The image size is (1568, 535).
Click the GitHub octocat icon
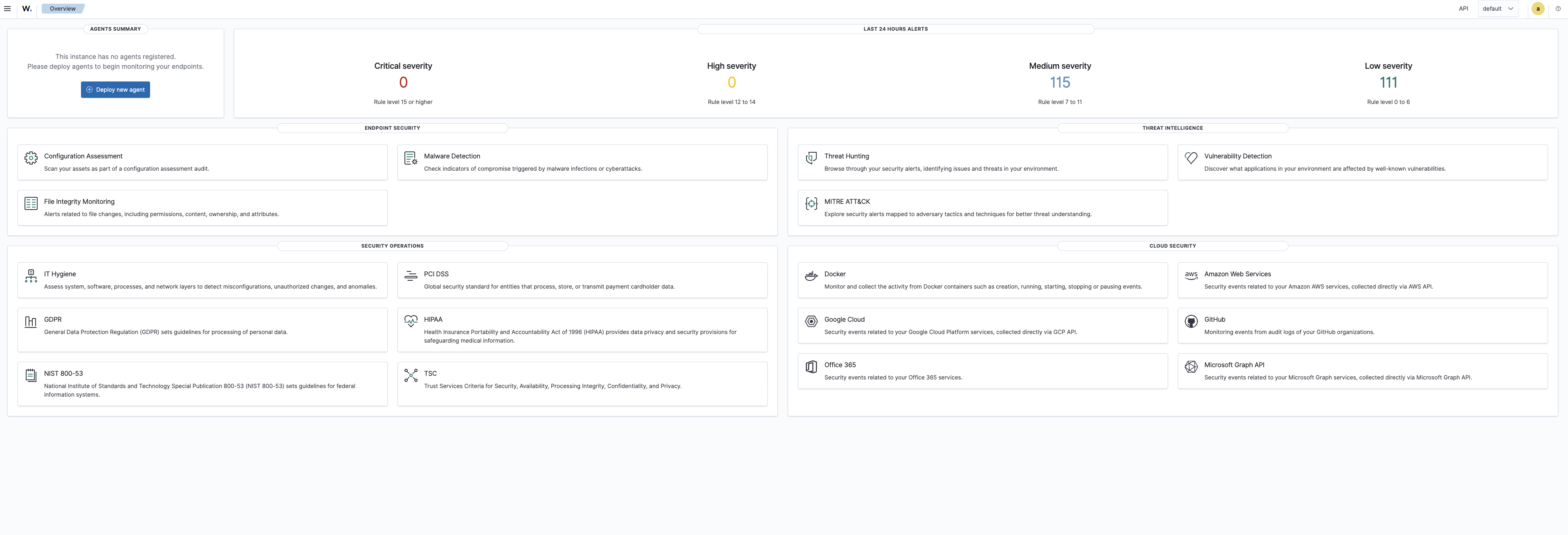coord(1191,321)
